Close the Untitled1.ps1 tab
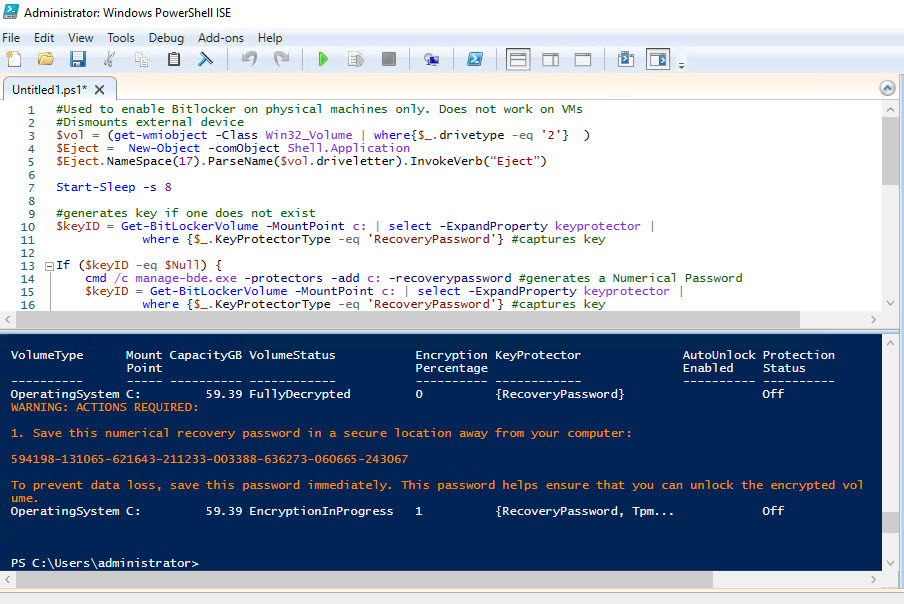The height and width of the screenshot is (604, 904). pos(100,90)
